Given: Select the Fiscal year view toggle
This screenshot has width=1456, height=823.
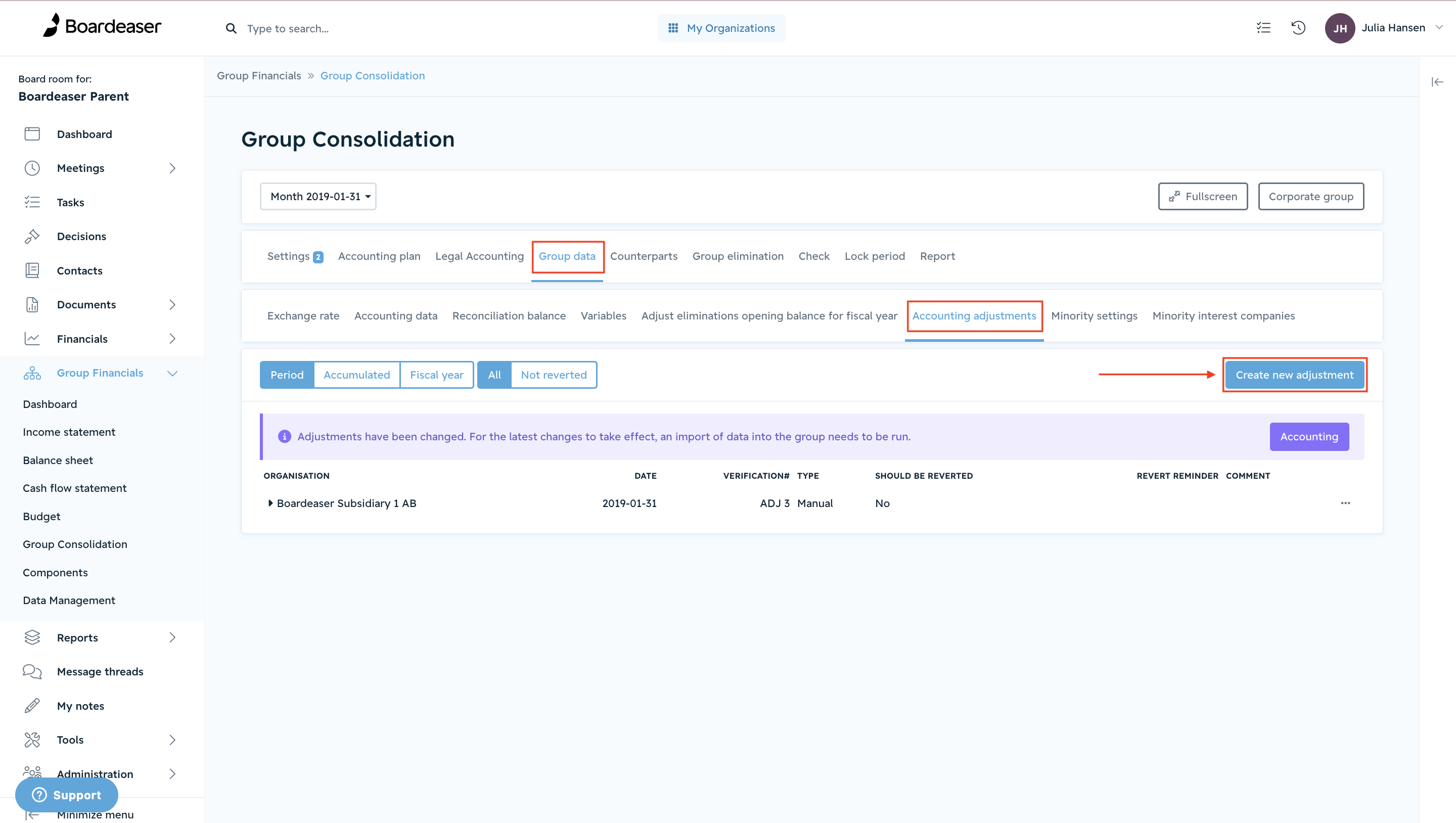Looking at the screenshot, I should point(436,375).
